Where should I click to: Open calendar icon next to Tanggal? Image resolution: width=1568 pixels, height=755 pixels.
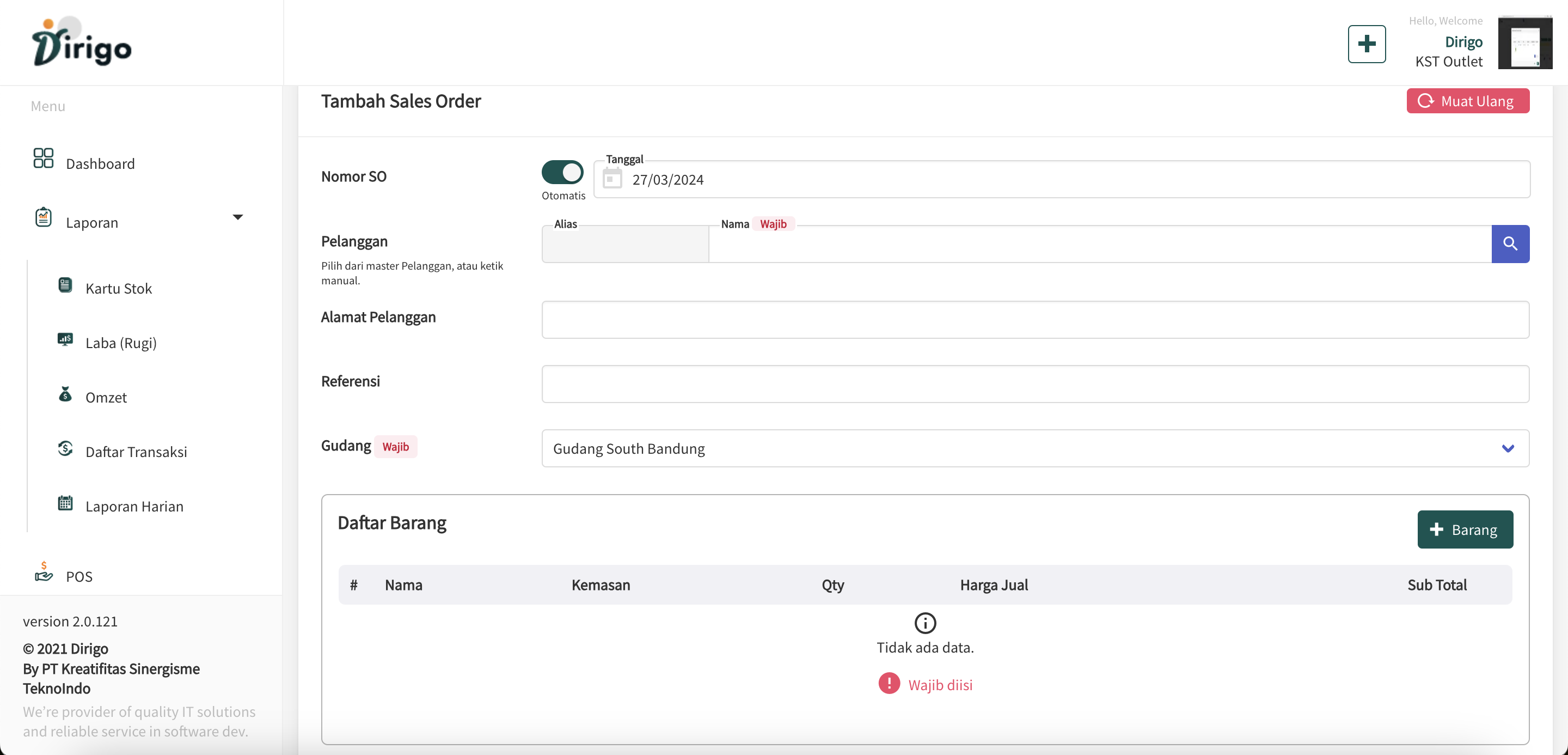coord(612,179)
